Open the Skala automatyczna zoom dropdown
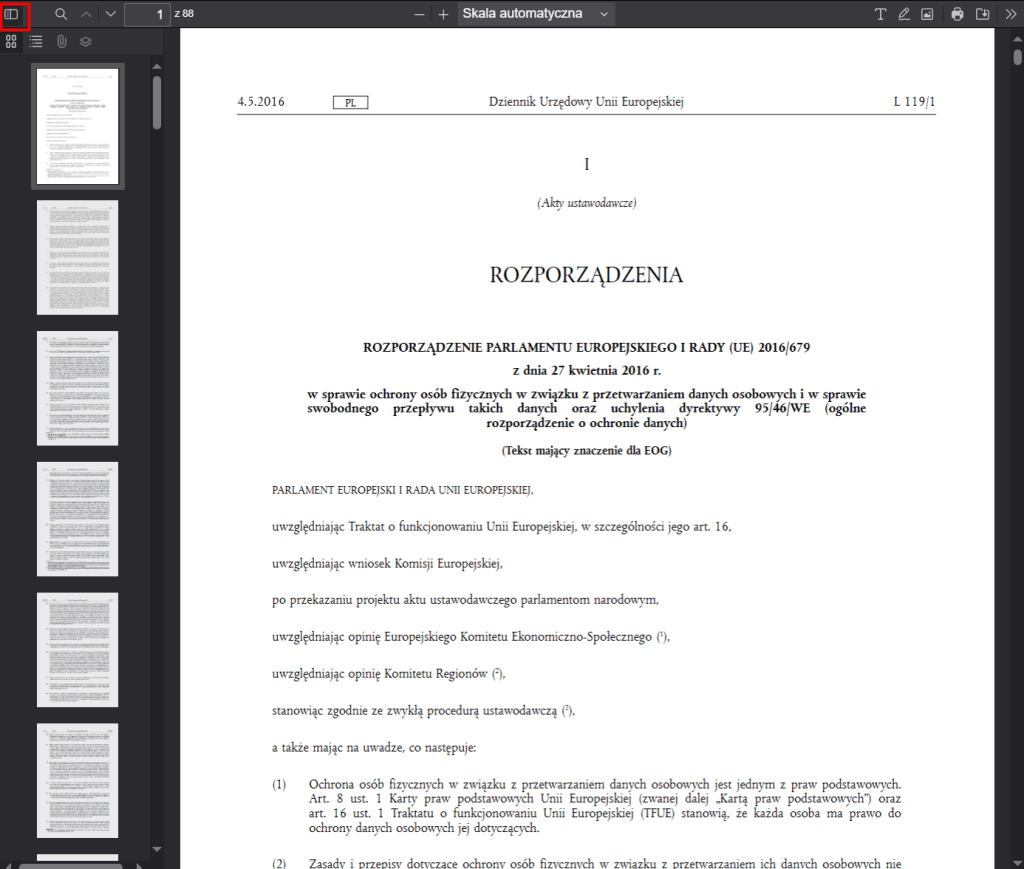 [536, 14]
